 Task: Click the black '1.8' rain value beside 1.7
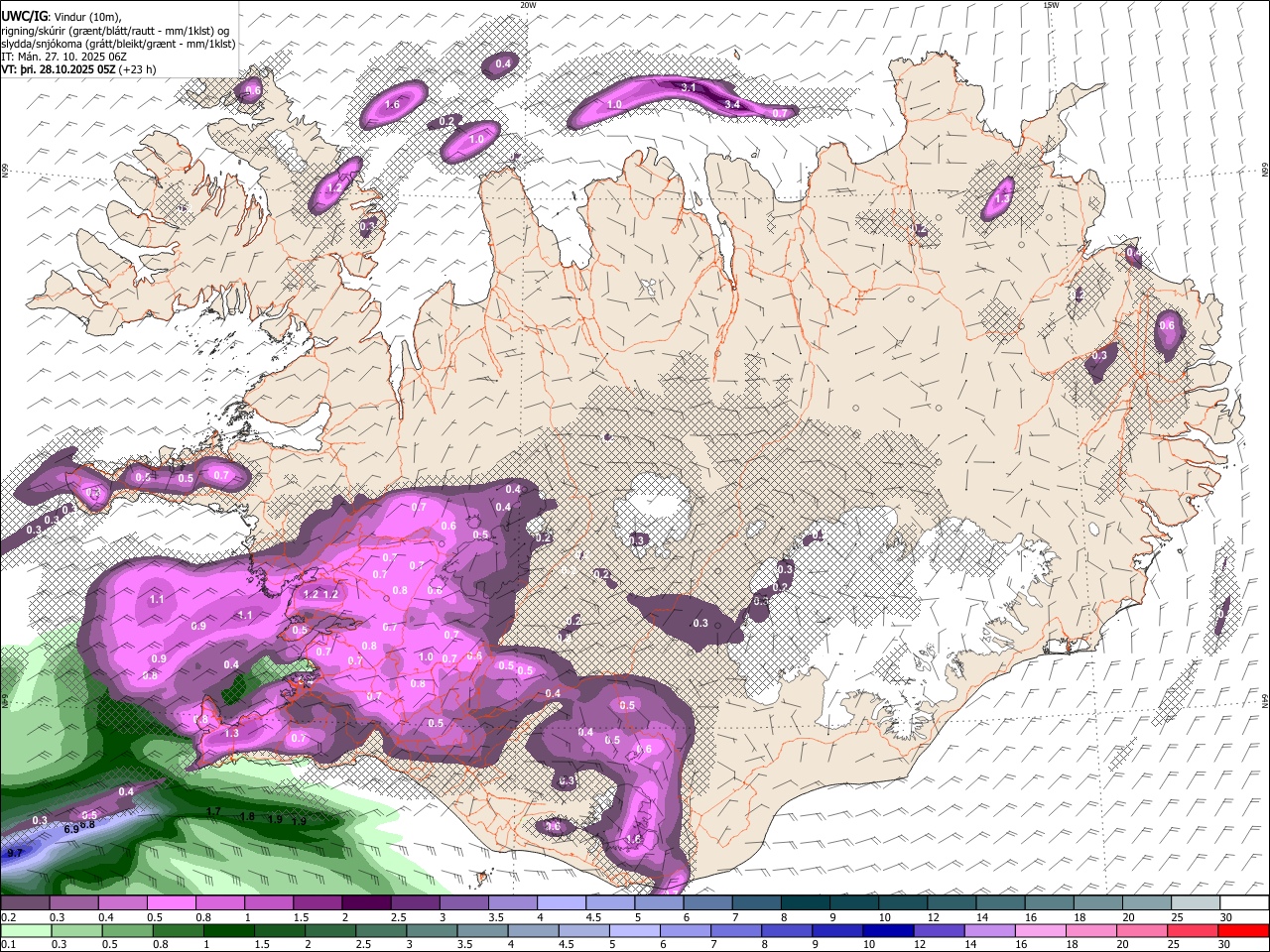[x=247, y=817]
